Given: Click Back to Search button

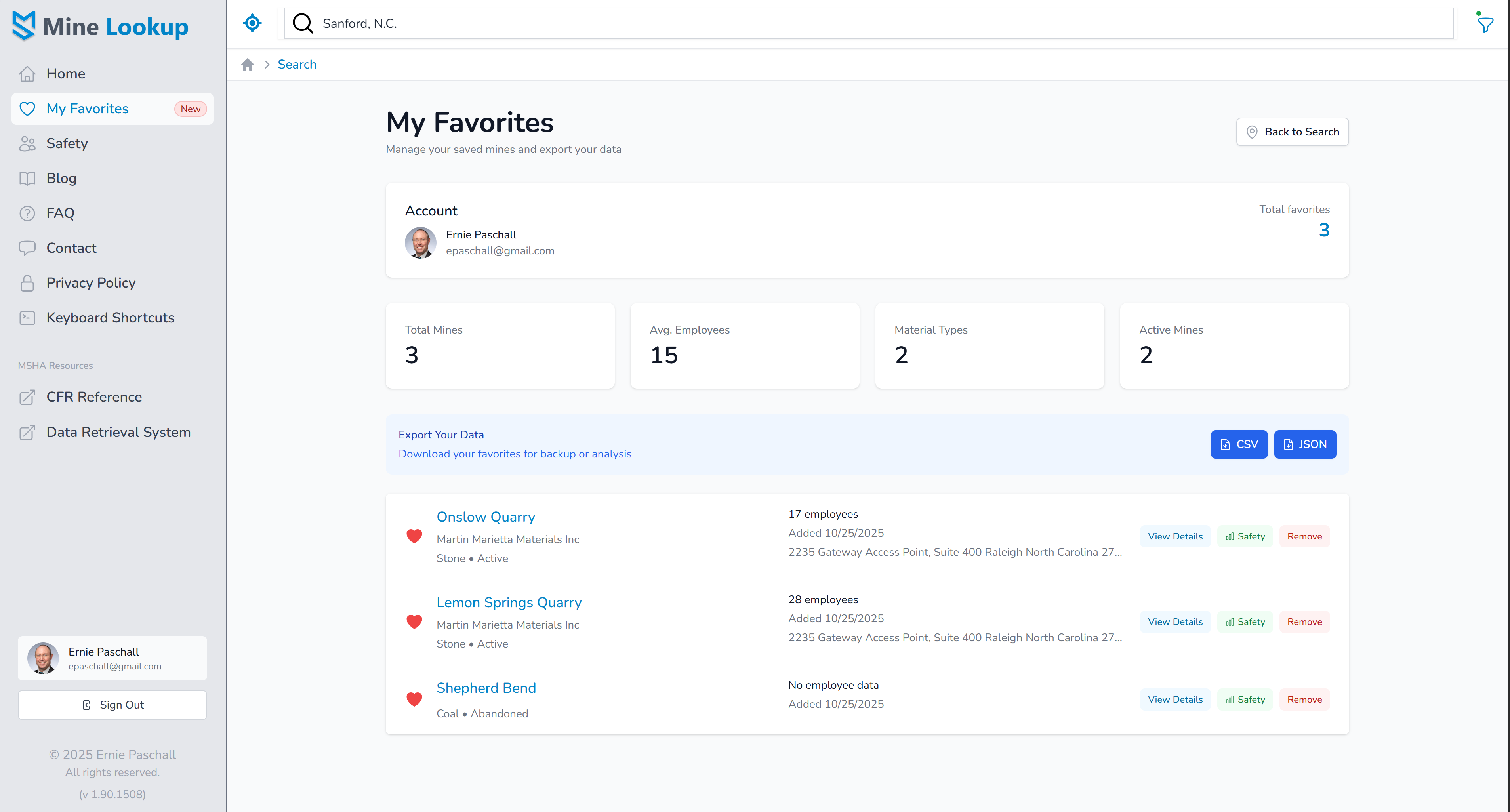Looking at the screenshot, I should pos(1292,132).
